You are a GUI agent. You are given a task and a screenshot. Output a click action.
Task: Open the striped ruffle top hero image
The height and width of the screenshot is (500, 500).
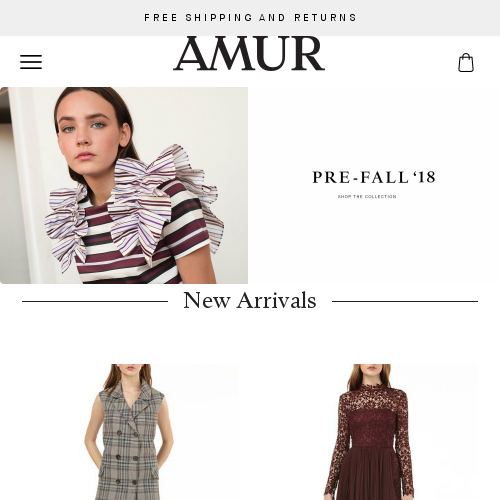(x=124, y=185)
